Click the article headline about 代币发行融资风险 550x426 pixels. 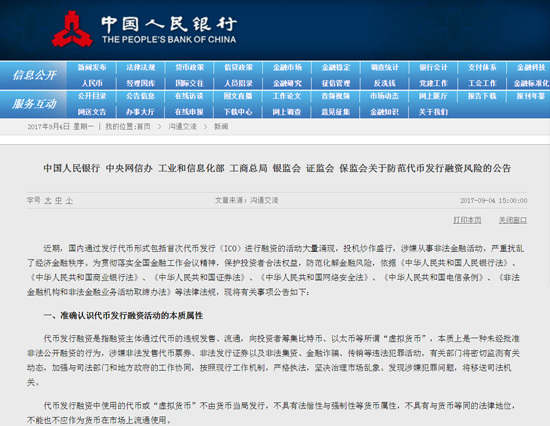[277, 168]
